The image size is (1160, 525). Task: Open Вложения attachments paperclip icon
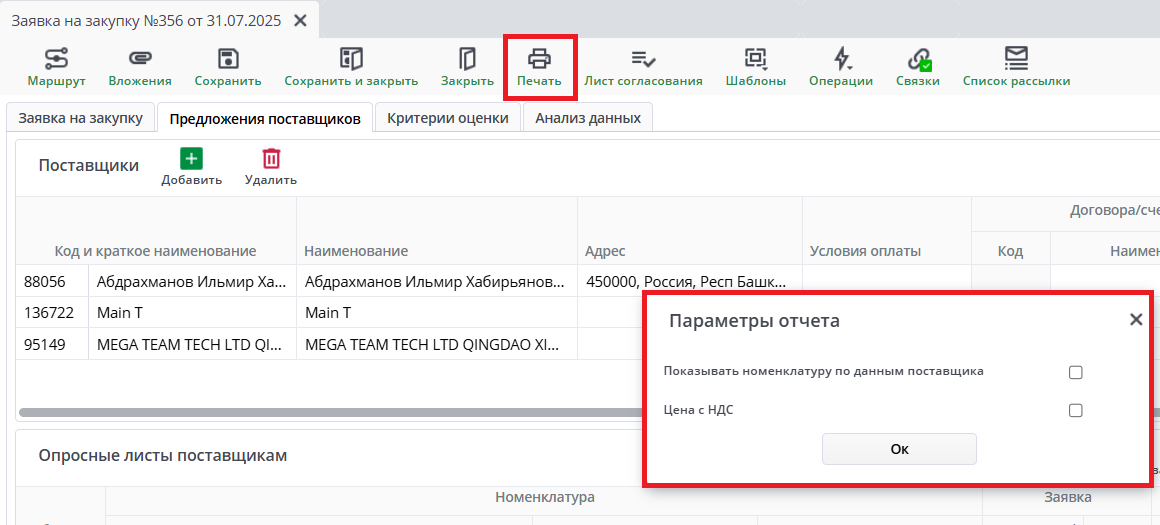pos(140,59)
